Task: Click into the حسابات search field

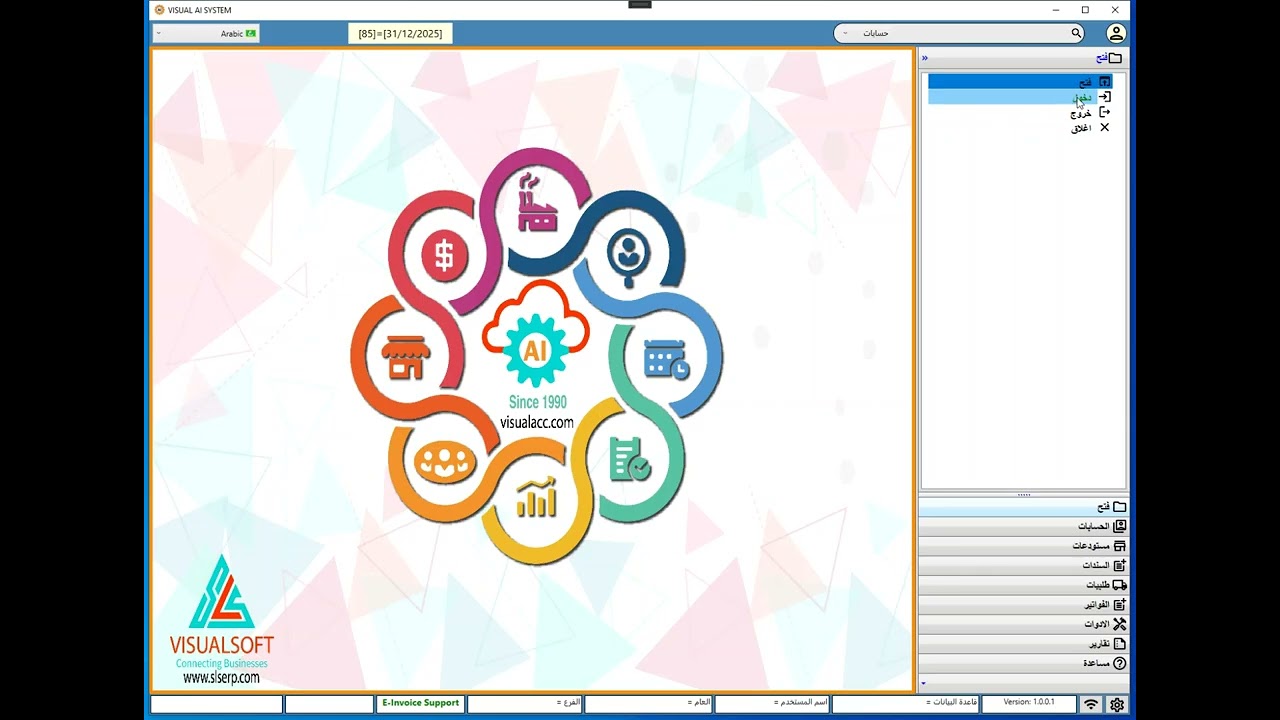Action: point(958,33)
